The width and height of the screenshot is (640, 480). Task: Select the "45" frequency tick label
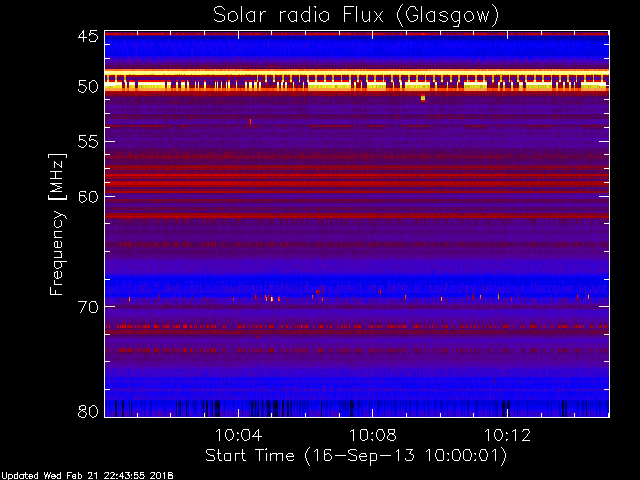click(x=88, y=36)
